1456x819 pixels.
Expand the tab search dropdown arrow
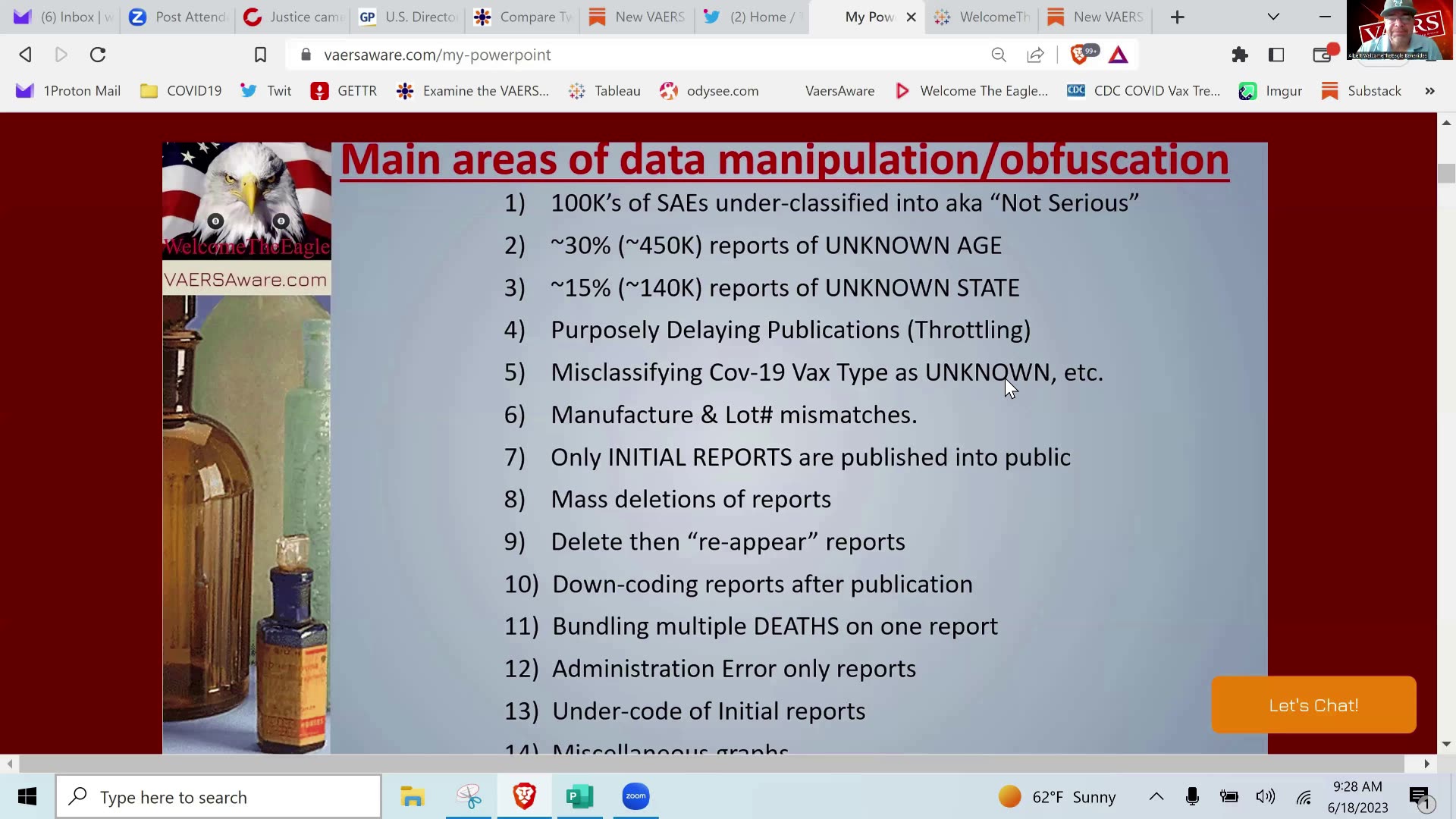click(1273, 17)
